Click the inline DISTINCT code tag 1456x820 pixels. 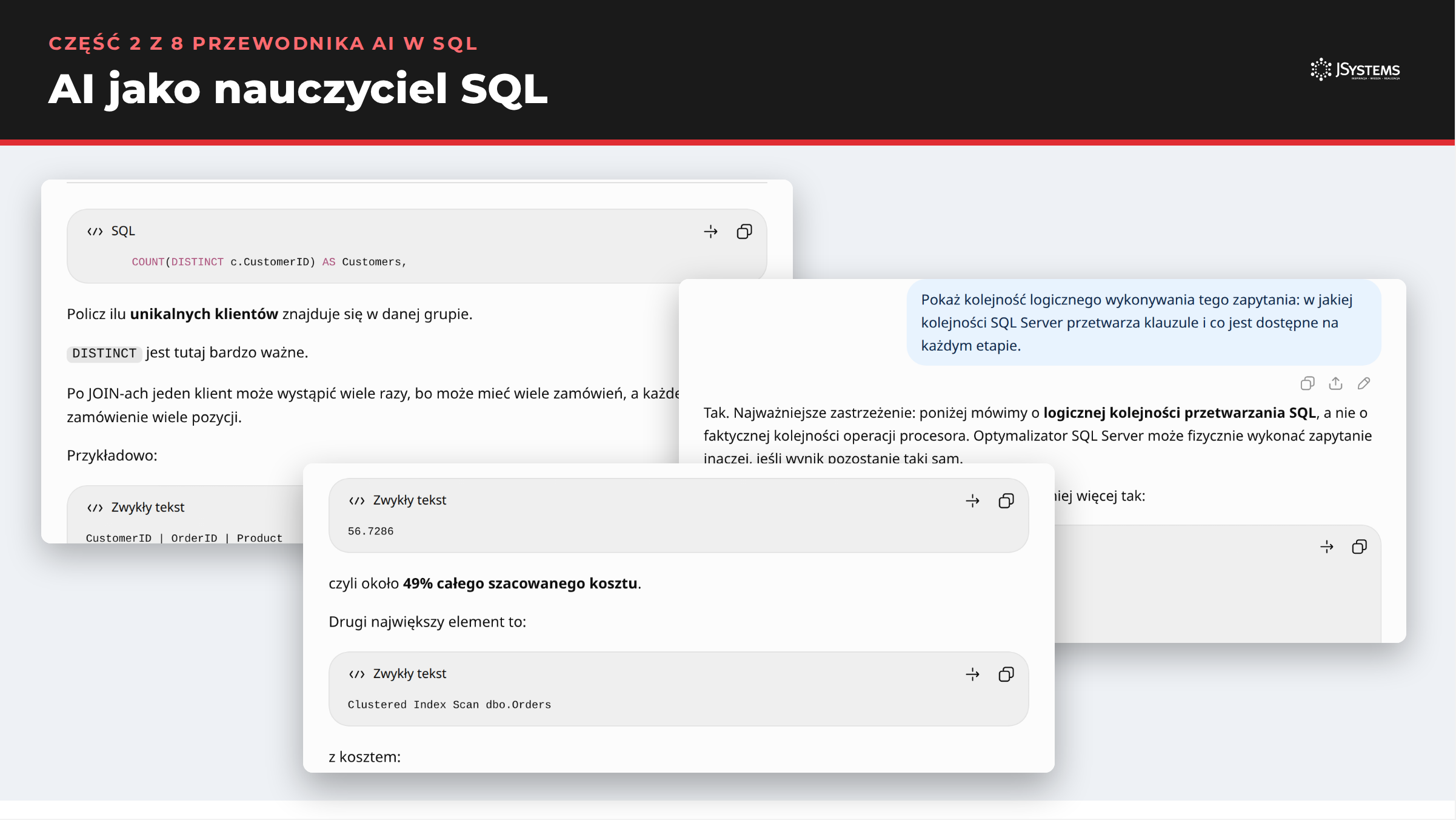tap(104, 354)
